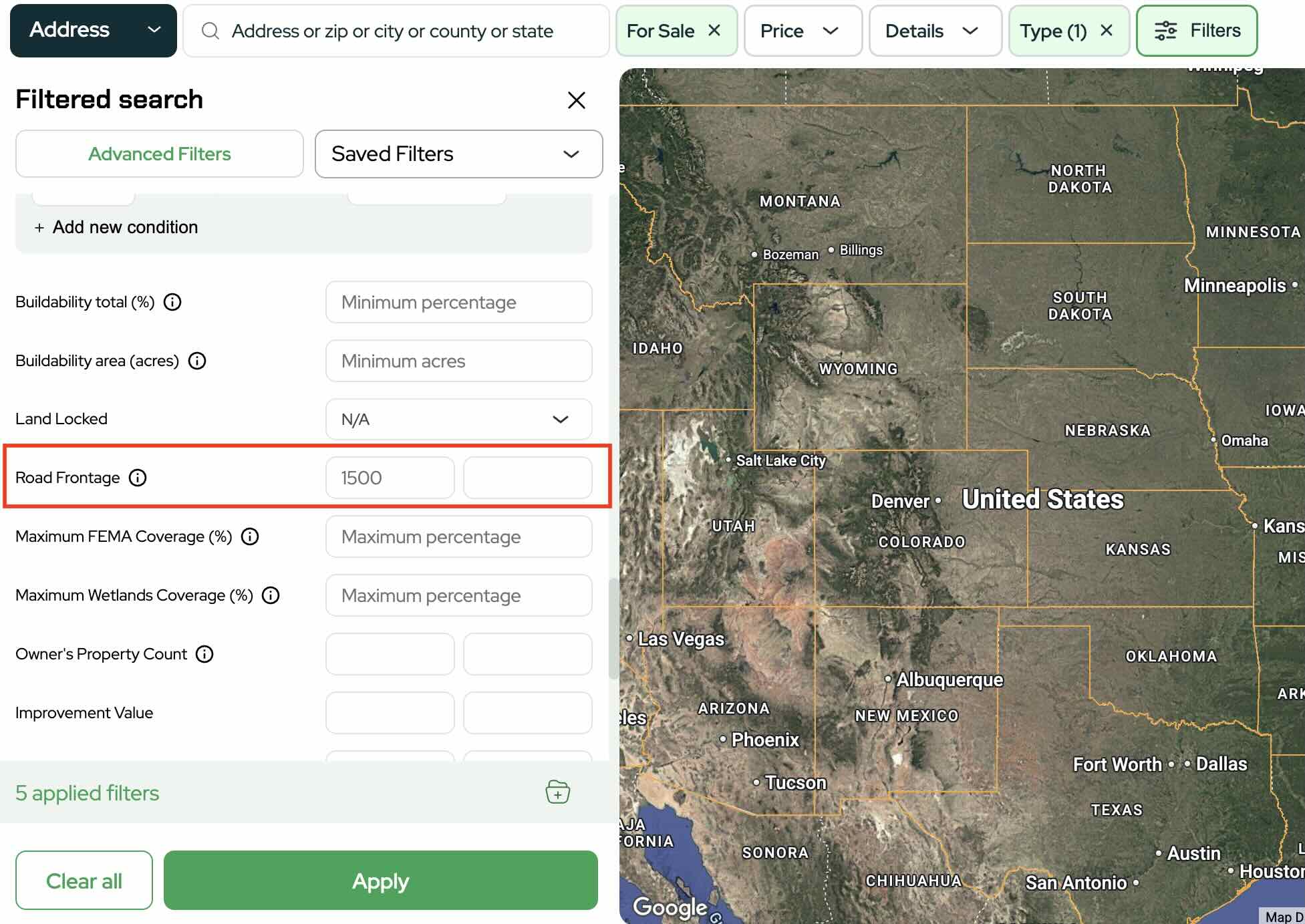Remove the For Sale filter chip
This screenshot has height=924, width=1305.
point(714,31)
